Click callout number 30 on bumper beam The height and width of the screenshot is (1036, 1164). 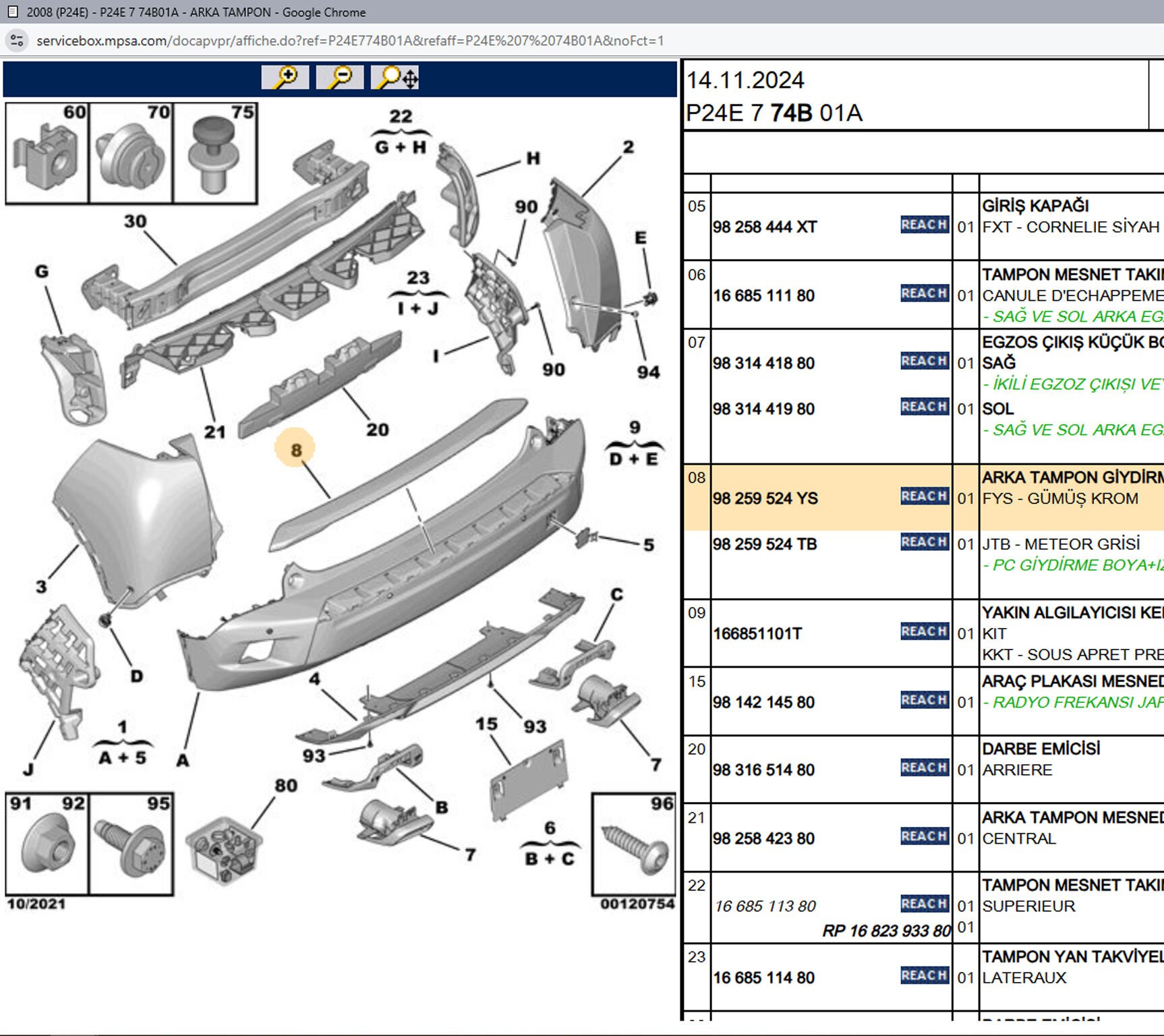135,221
